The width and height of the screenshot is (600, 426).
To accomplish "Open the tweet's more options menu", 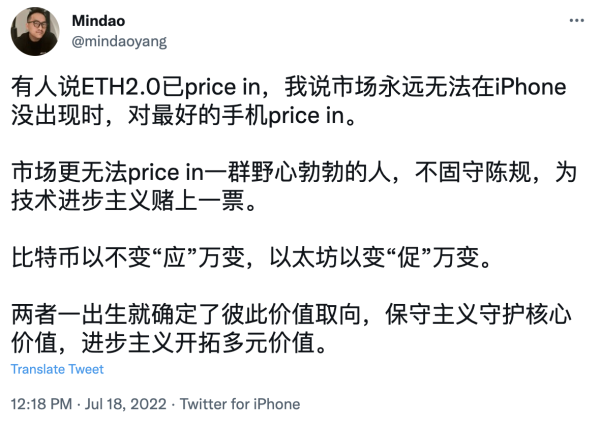I will coord(577,20).
